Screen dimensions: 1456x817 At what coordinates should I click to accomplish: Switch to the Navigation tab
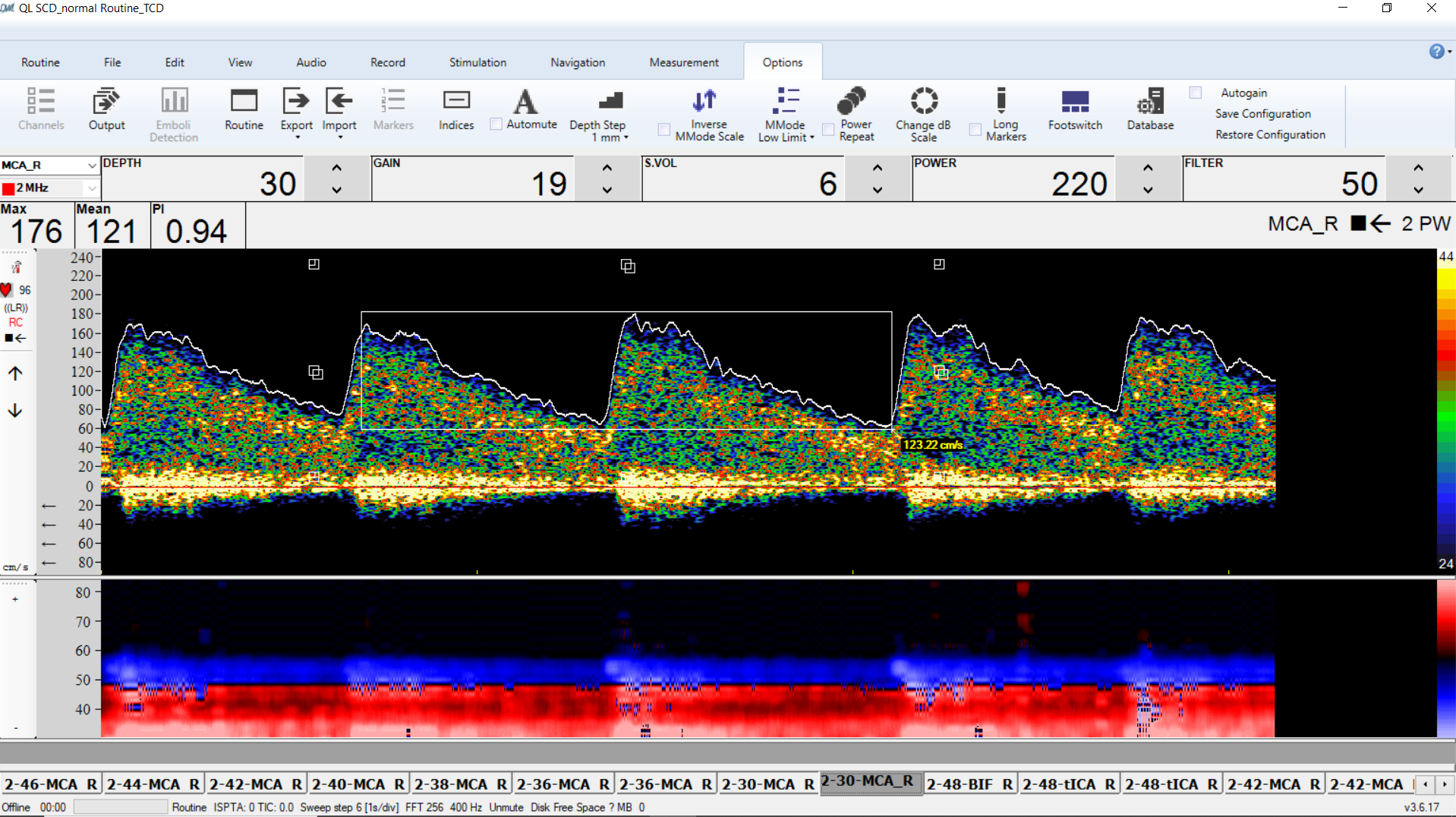pyautogui.click(x=578, y=62)
